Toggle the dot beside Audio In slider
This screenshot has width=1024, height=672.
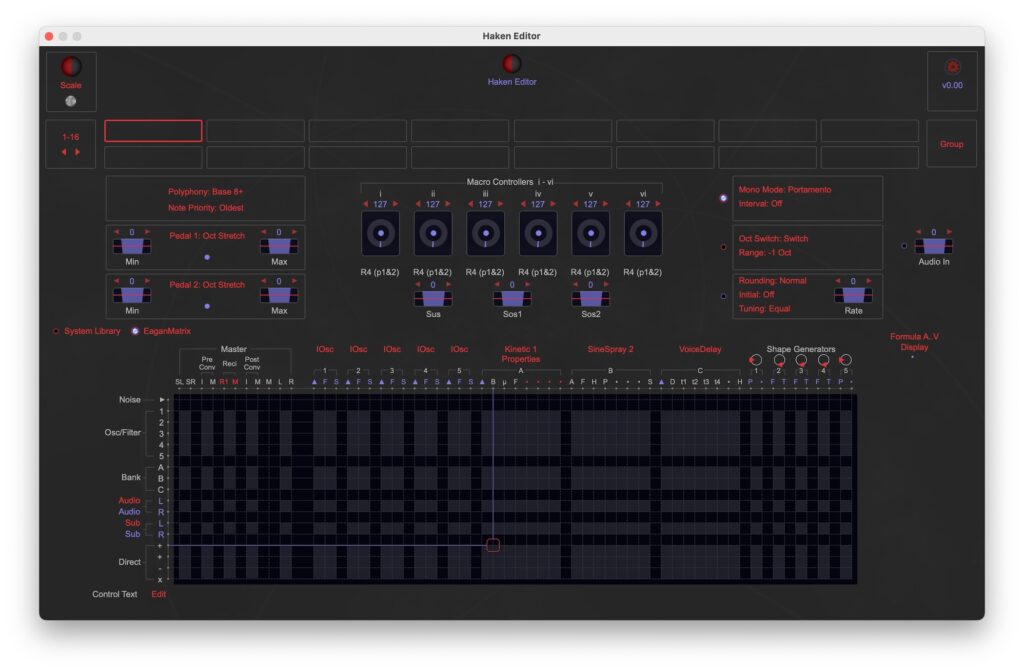(x=904, y=246)
